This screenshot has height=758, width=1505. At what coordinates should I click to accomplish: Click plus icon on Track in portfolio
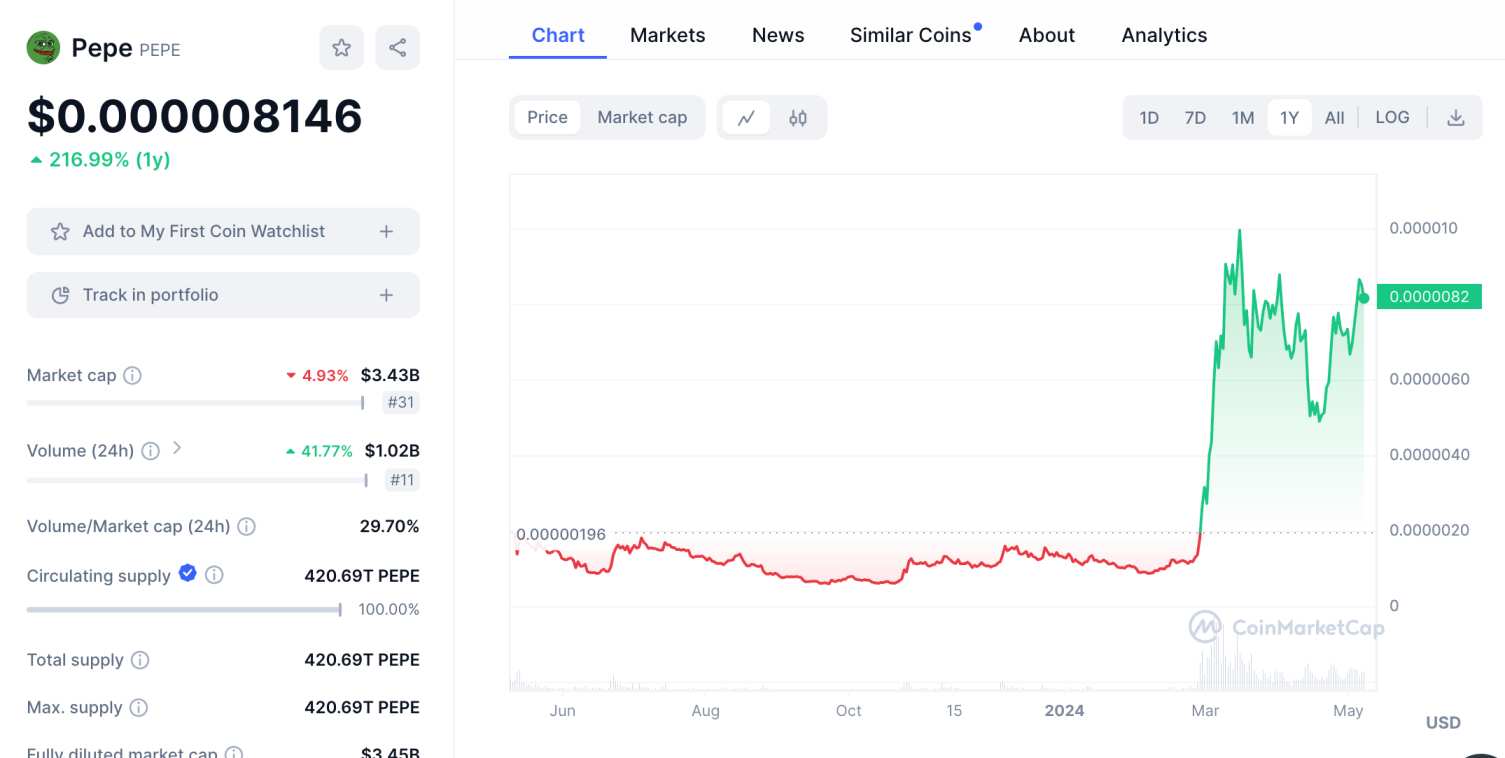click(x=386, y=296)
